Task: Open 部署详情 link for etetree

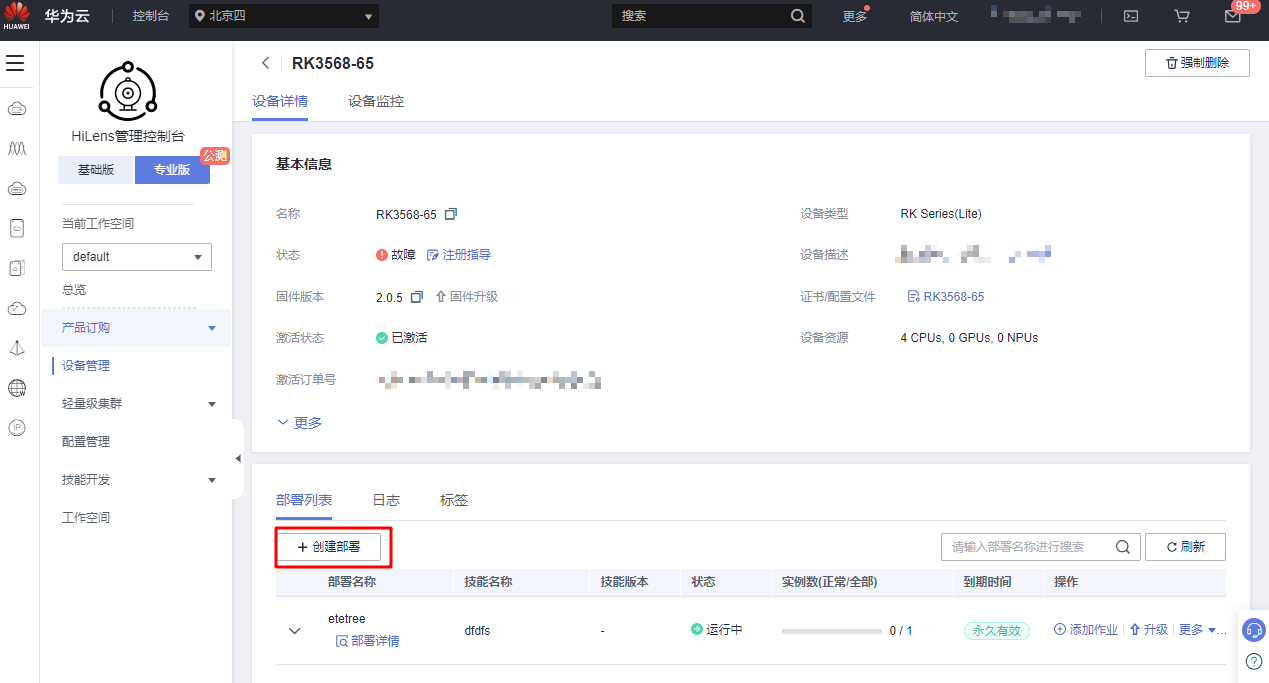Action: pyautogui.click(x=368, y=641)
